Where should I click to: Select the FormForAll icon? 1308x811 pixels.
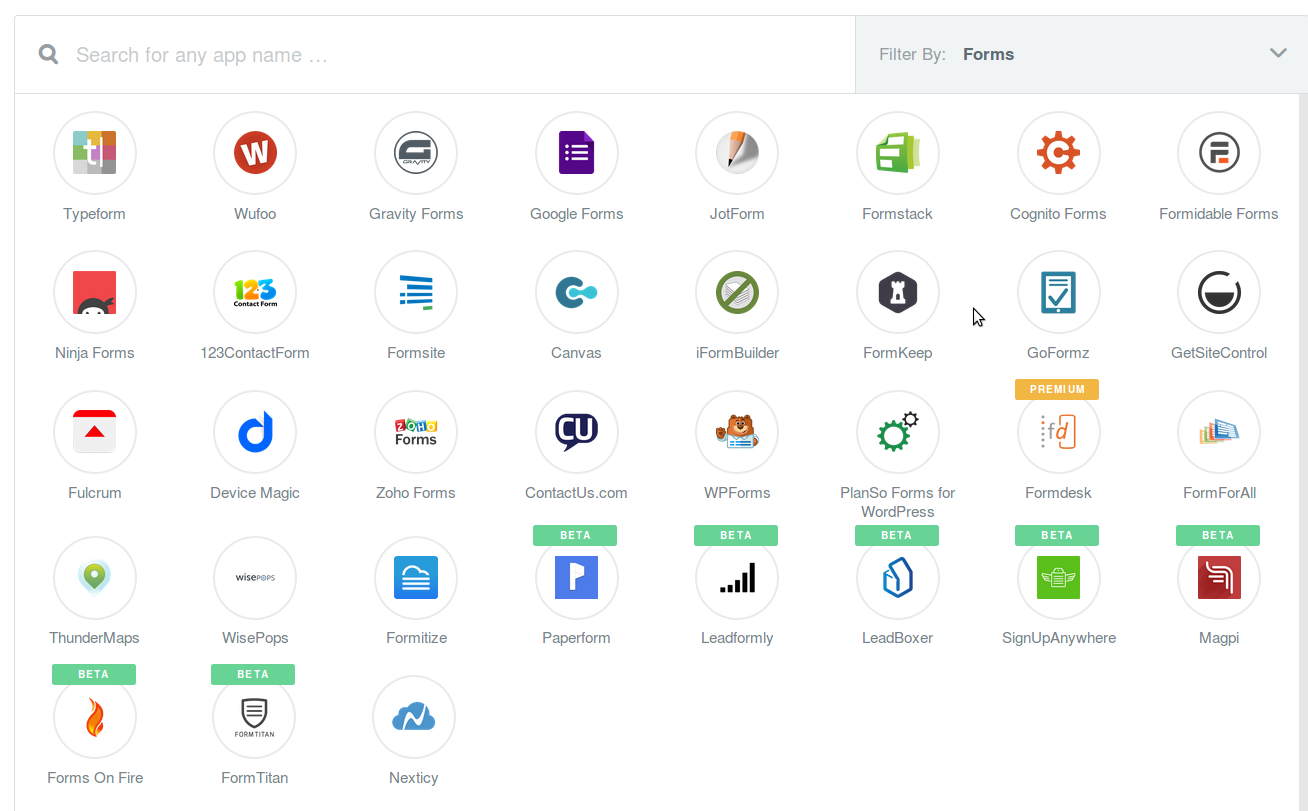tap(1219, 432)
